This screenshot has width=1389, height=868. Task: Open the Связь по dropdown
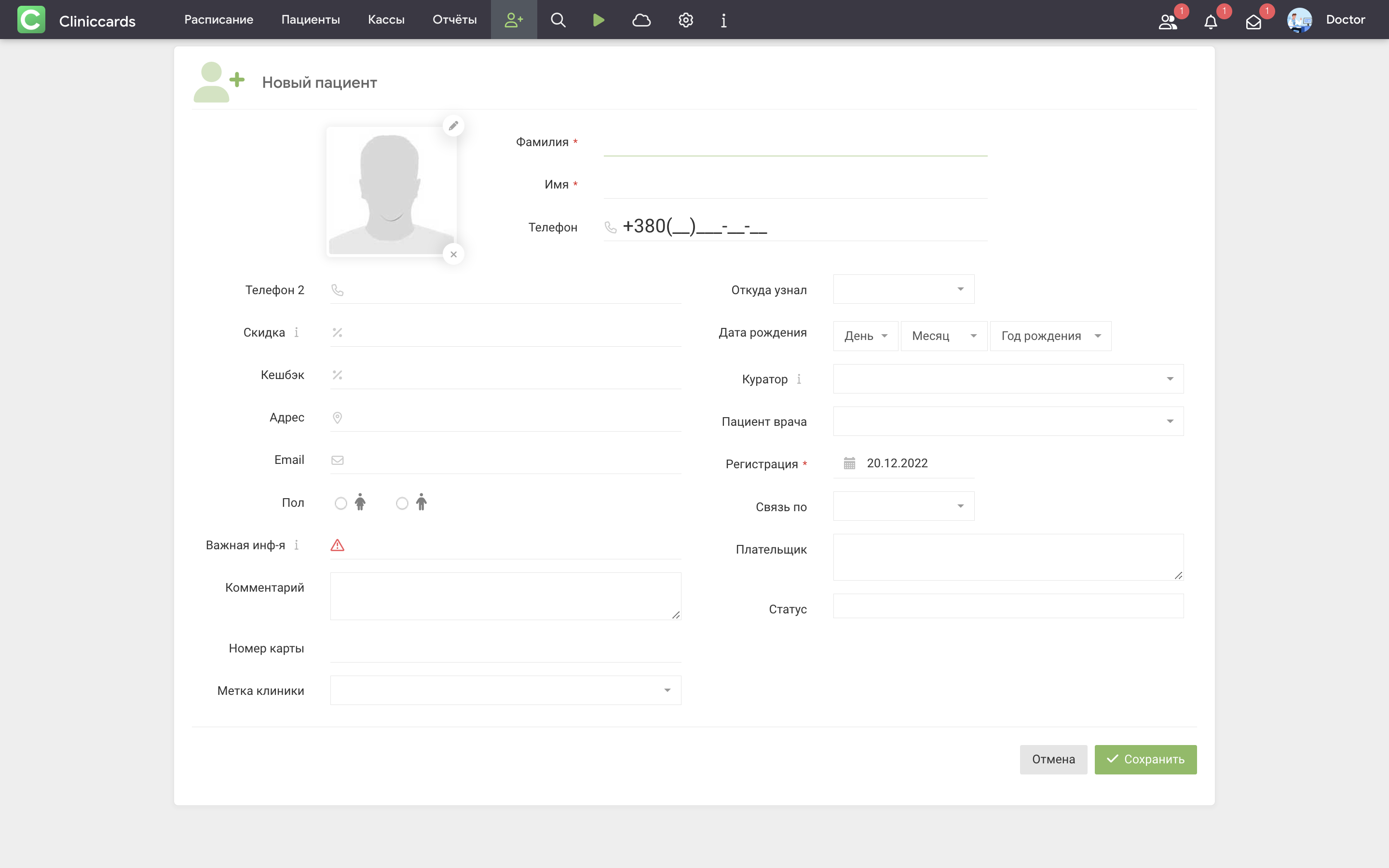tap(903, 506)
